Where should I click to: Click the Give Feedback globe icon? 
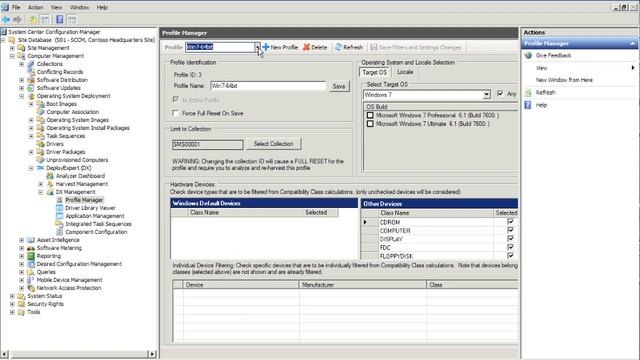pyautogui.click(x=528, y=56)
